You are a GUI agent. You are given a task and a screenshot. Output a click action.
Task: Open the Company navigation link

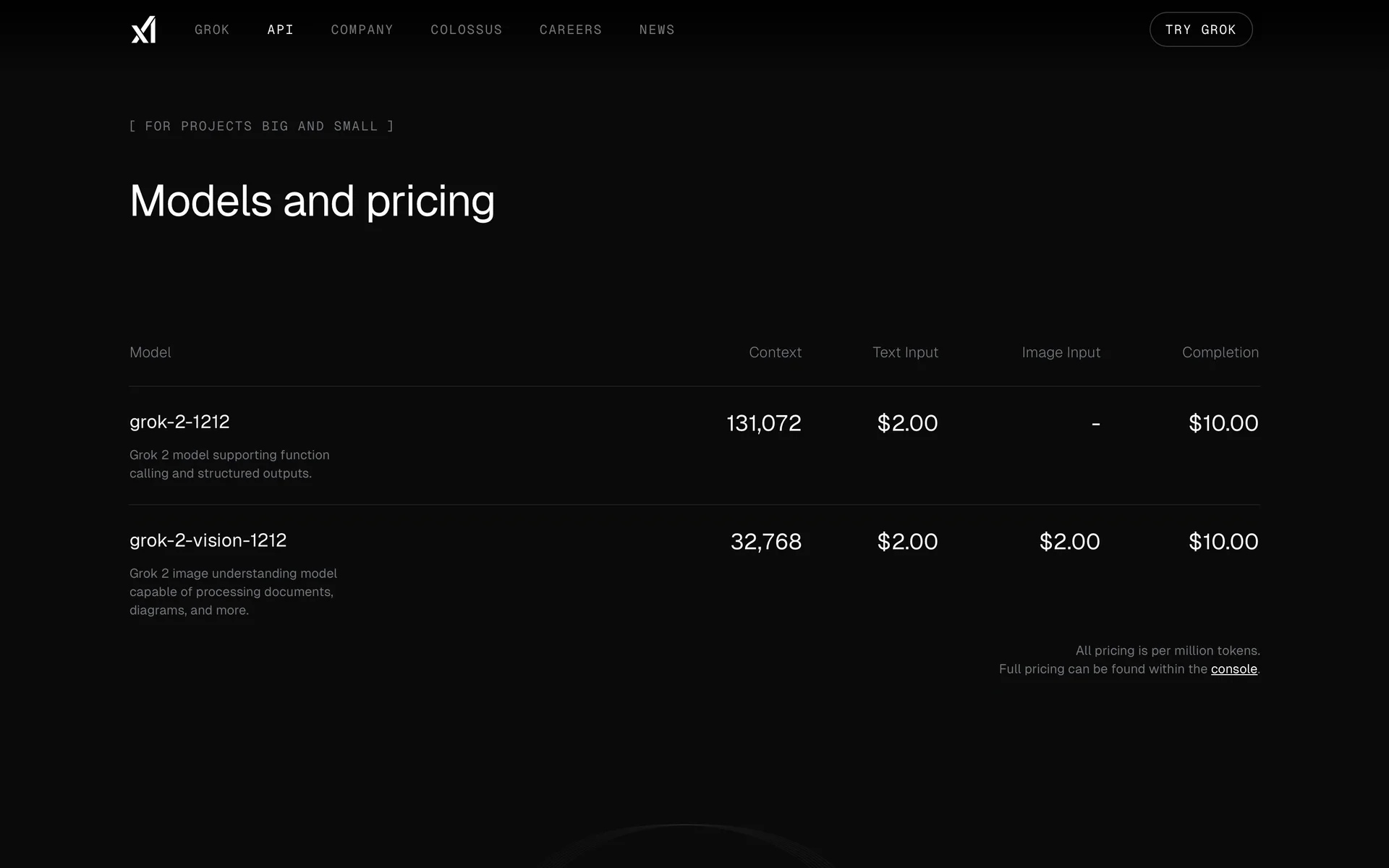tap(362, 30)
